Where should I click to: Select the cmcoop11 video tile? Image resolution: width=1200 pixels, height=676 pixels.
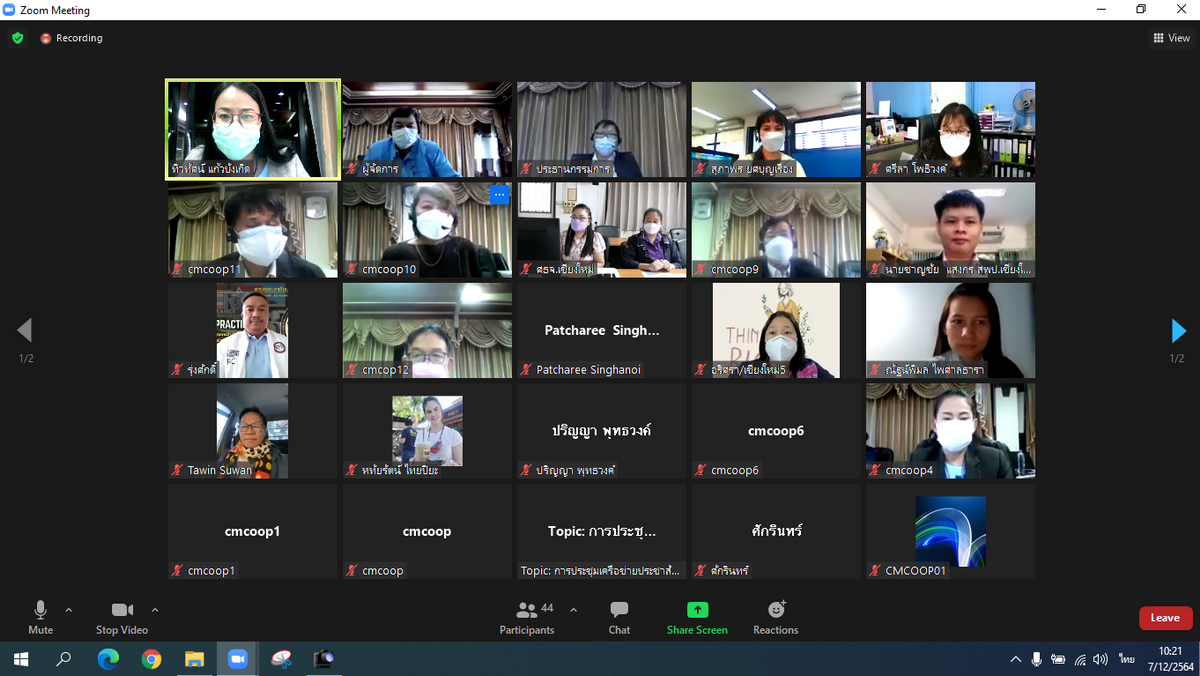pyautogui.click(x=253, y=230)
